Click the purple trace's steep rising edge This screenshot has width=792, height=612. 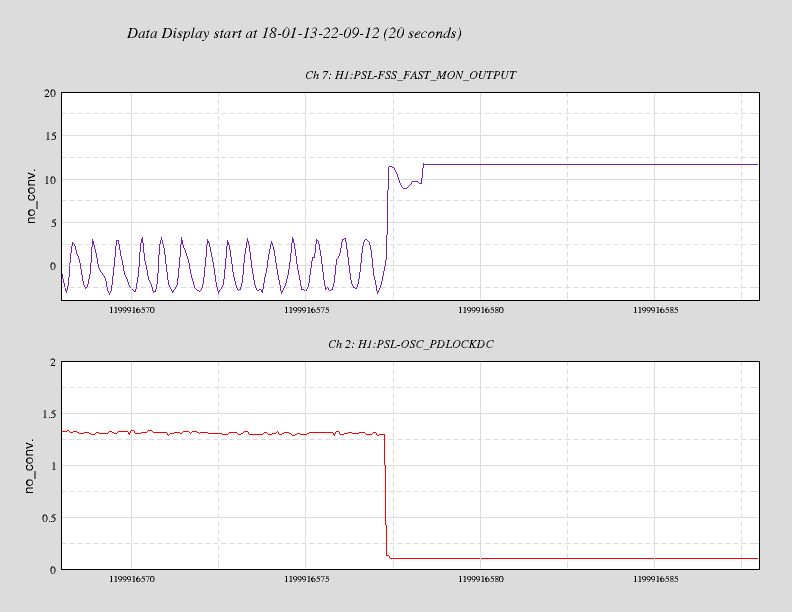(x=387, y=220)
